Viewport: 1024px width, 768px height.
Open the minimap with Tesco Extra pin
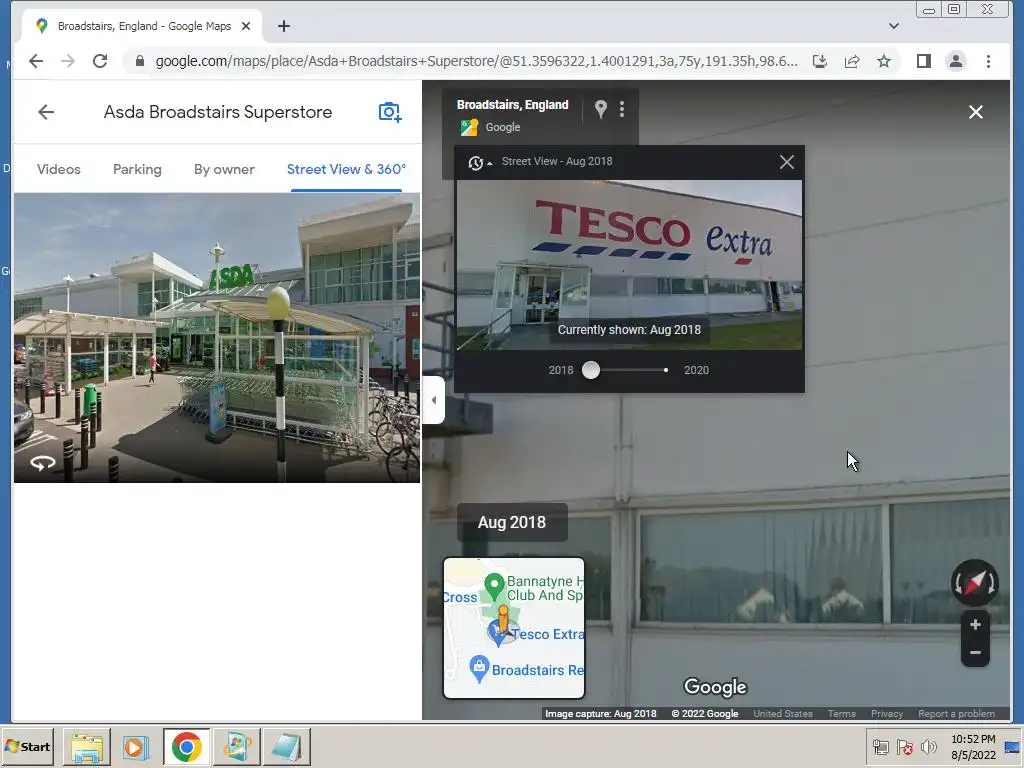point(514,628)
